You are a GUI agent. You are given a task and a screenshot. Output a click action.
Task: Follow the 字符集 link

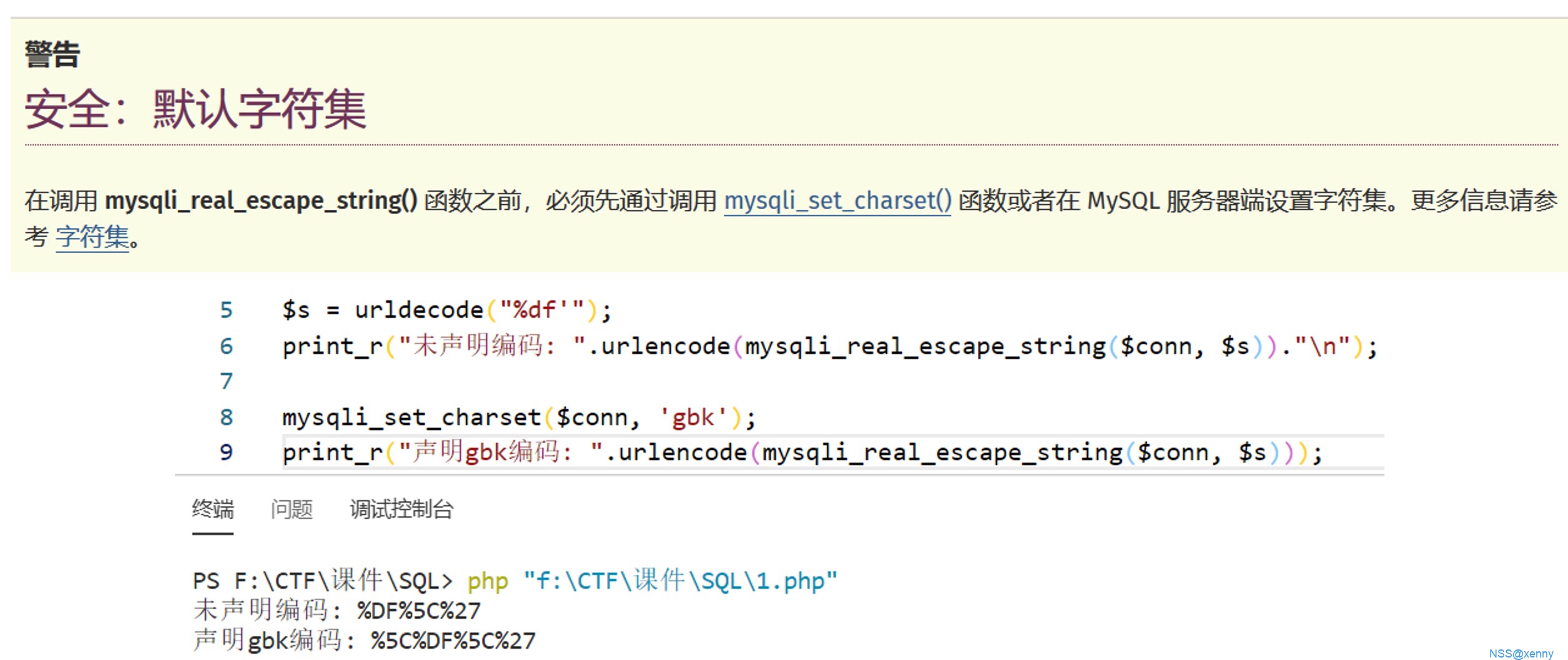(92, 237)
